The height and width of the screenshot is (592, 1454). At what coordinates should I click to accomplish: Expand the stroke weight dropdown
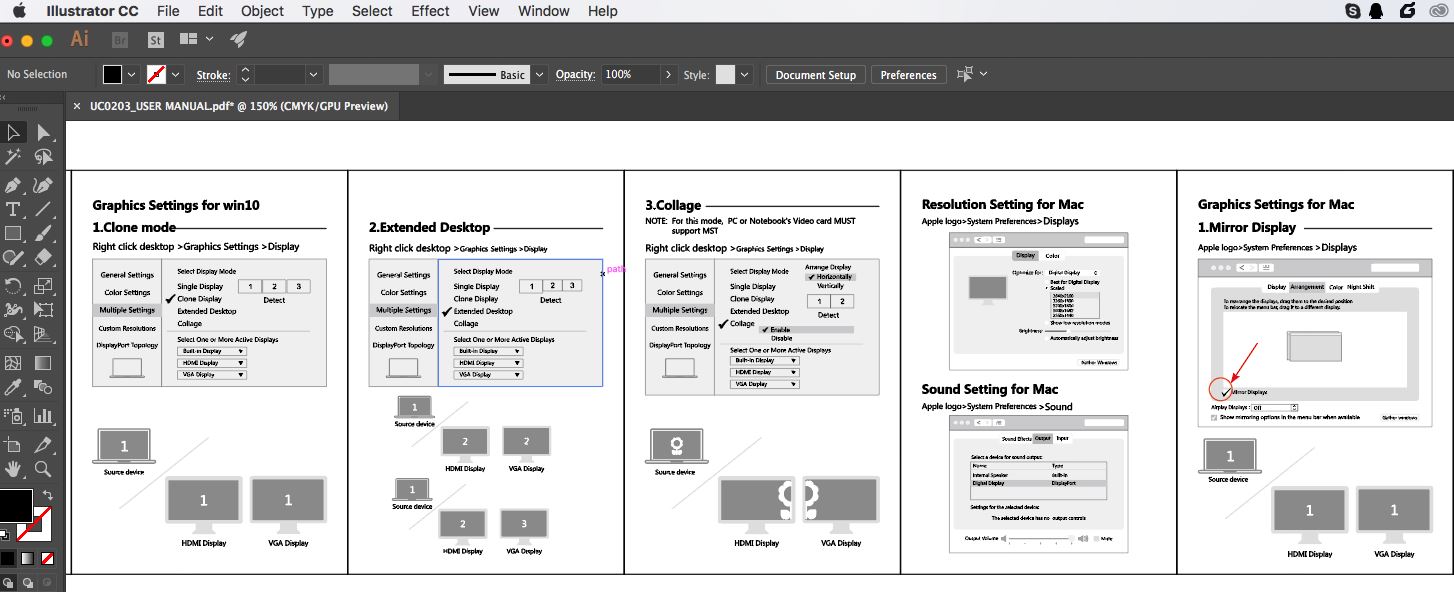(313, 75)
